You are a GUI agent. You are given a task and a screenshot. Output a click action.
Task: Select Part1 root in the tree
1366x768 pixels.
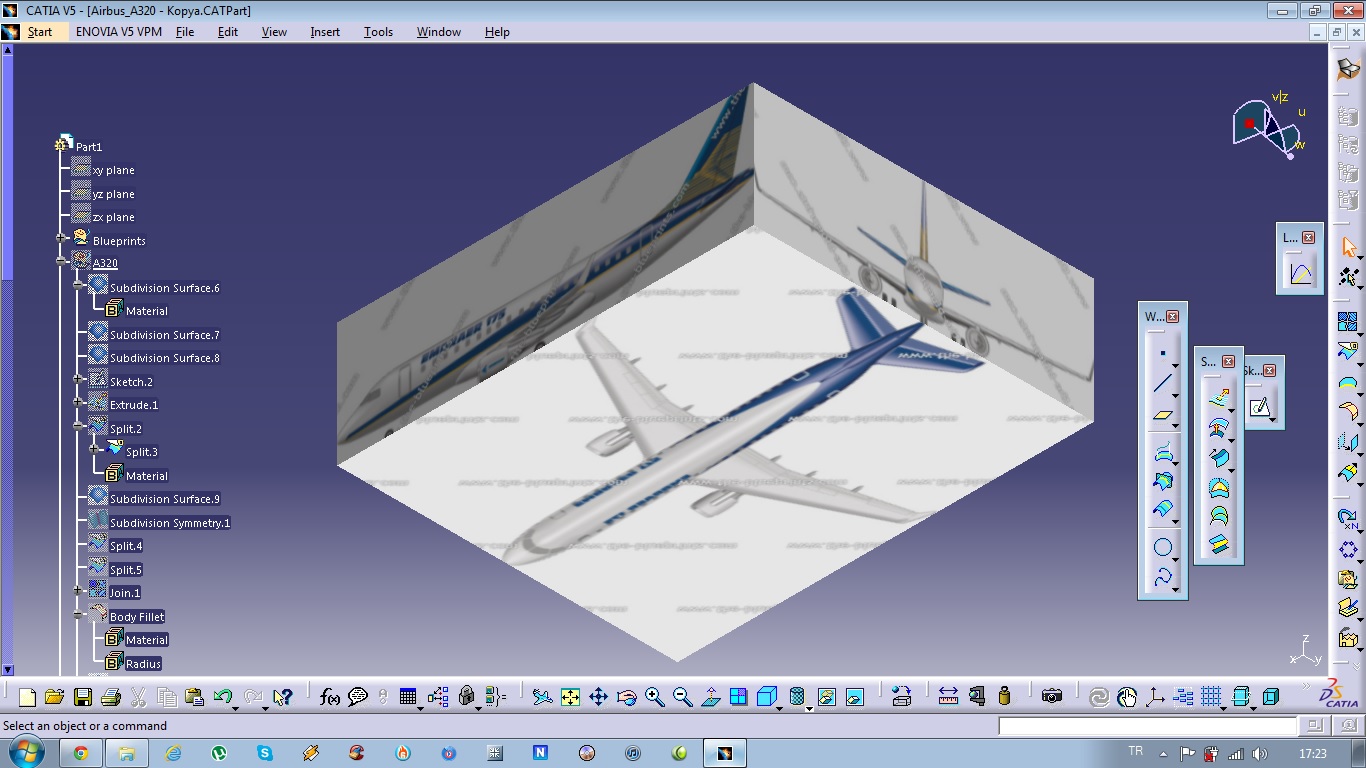[x=89, y=147]
